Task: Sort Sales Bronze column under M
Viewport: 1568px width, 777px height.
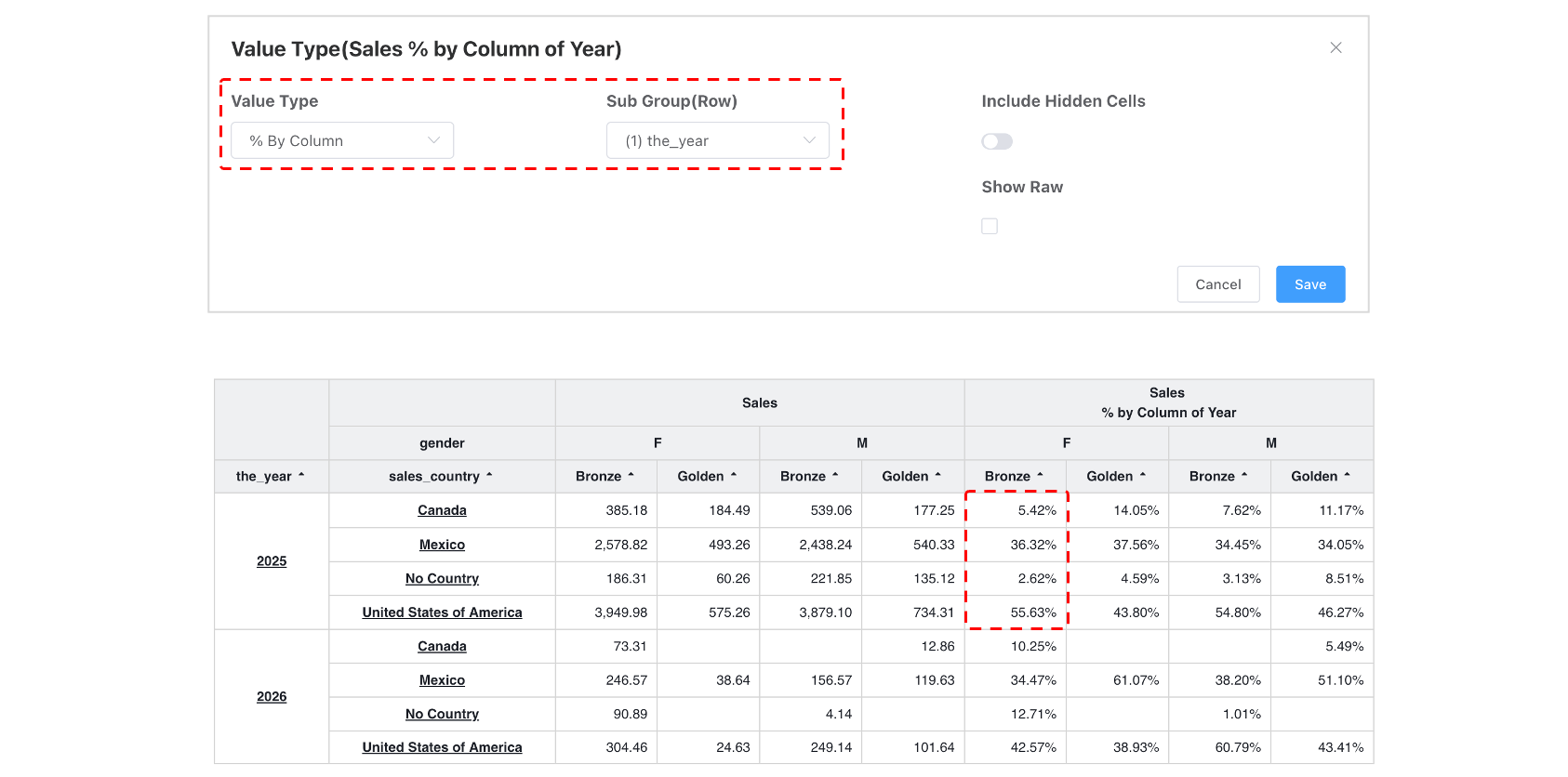Action: point(835,476)
